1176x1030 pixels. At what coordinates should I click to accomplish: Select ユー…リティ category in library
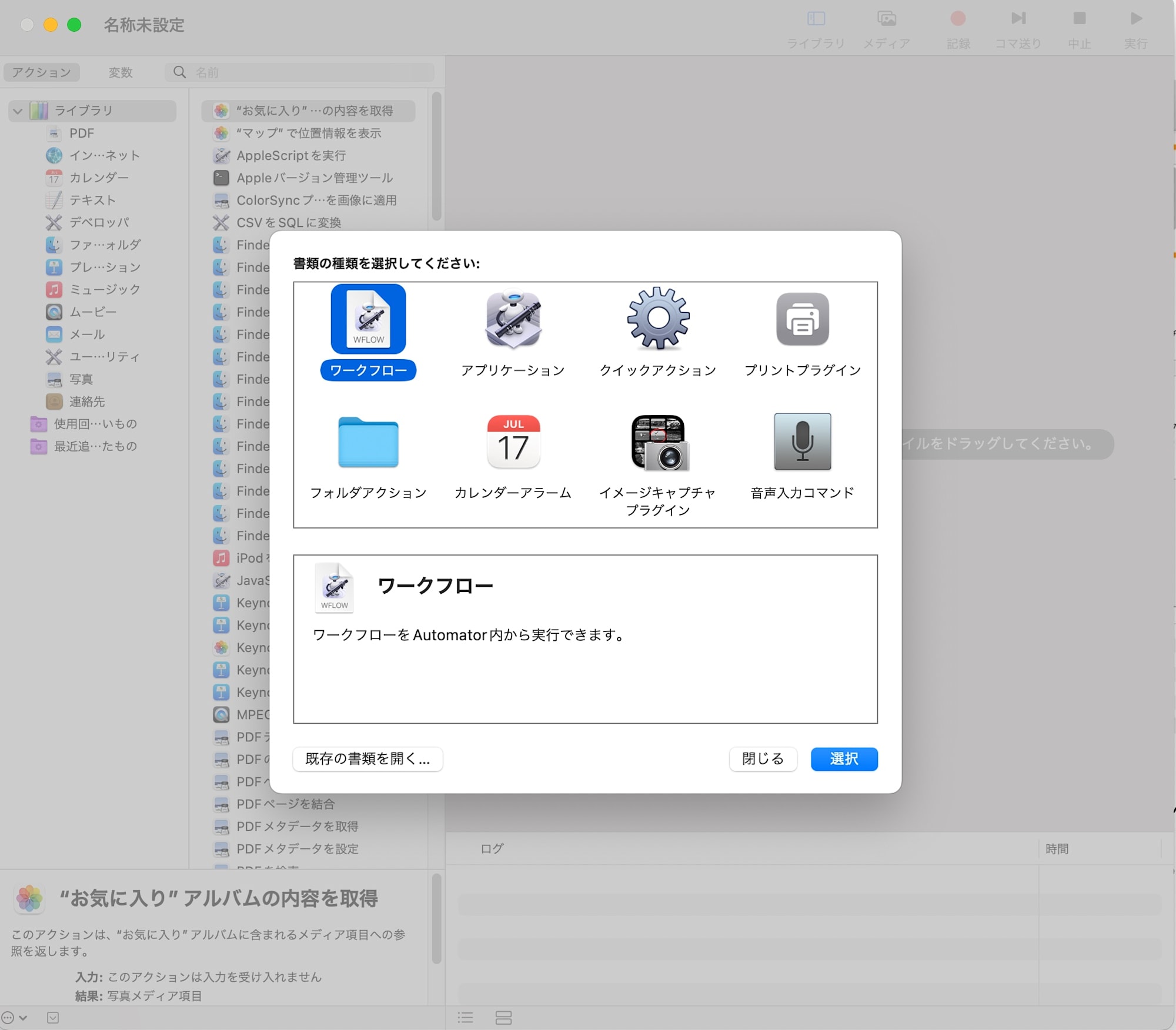click(93, 356)
